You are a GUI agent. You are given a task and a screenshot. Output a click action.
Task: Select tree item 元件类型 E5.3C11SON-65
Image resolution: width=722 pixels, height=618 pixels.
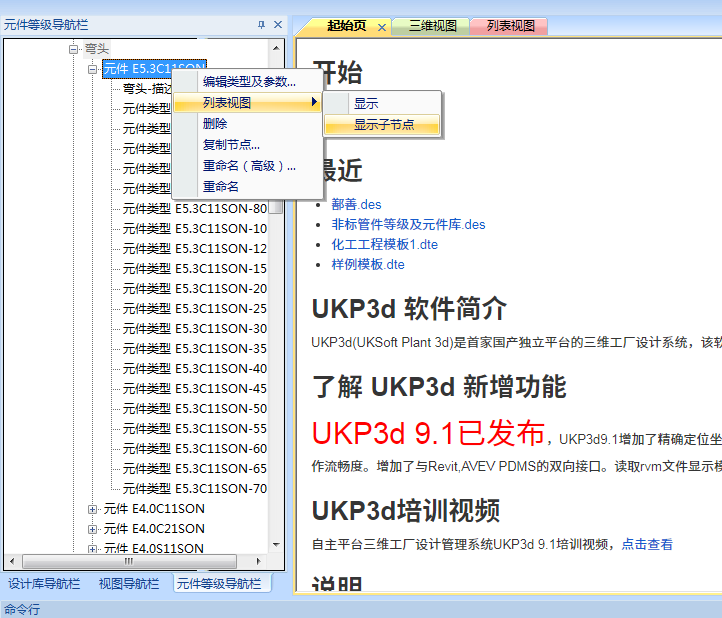click(195, 469)
